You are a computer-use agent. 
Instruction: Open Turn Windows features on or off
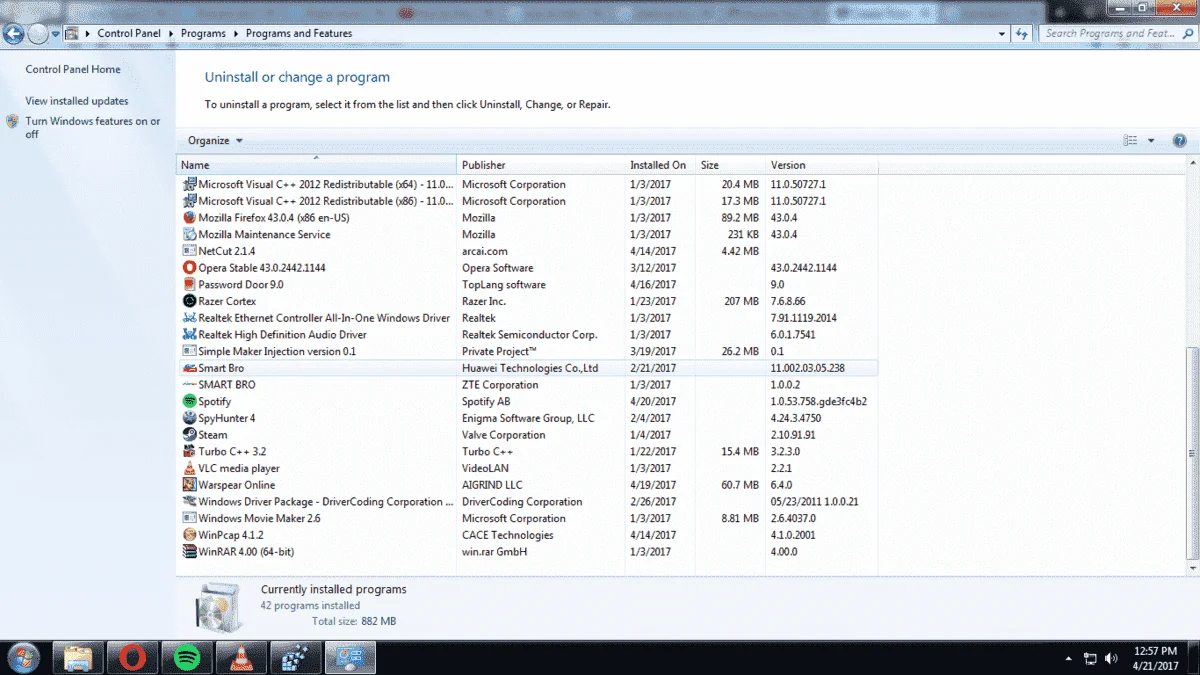tap(92, 128)
